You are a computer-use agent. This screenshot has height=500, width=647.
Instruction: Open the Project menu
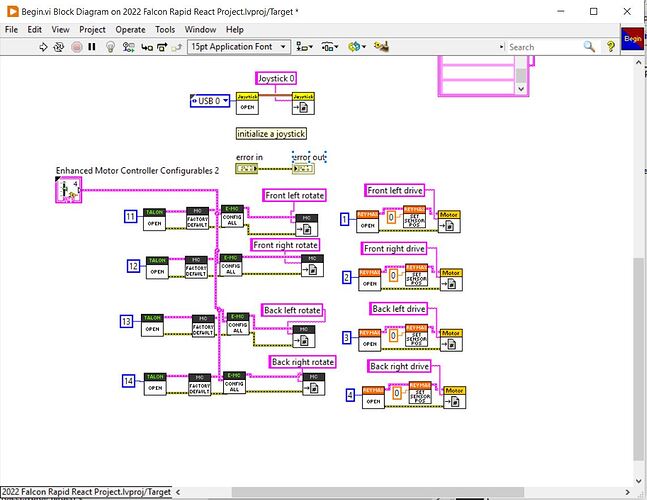pos(92,30)
